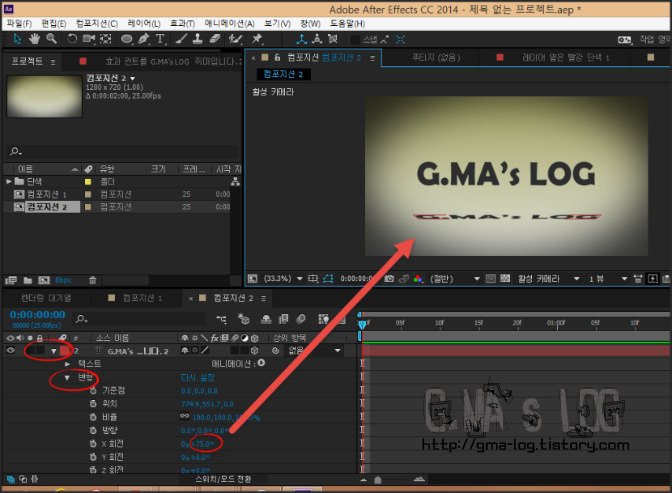Image resolution: width=672 pixels, height=493 pixels.
Task: Create new folder in Project panel
Action: pos(28,280)
